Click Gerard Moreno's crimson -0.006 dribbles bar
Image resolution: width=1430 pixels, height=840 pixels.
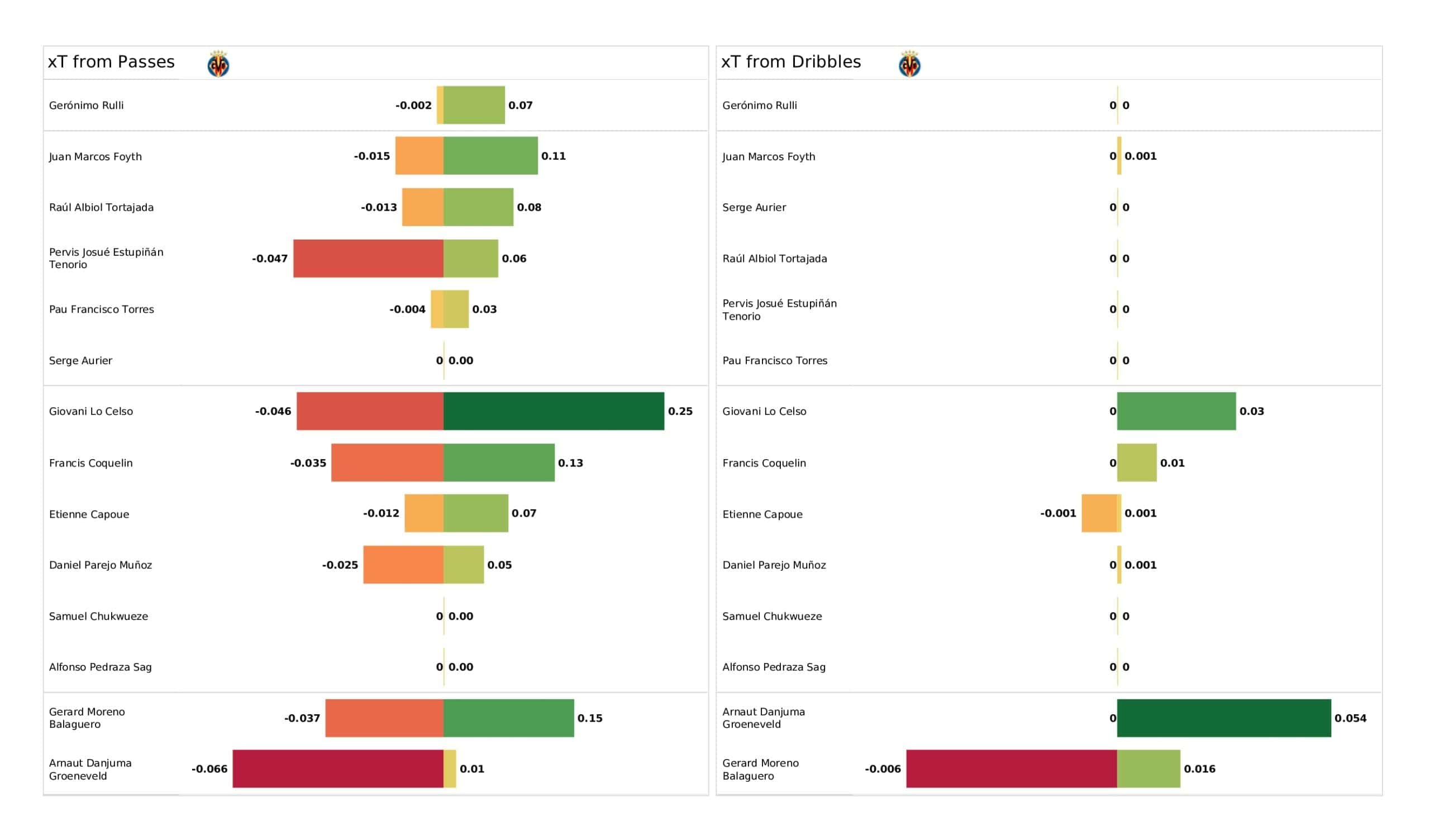point(1012,769)
